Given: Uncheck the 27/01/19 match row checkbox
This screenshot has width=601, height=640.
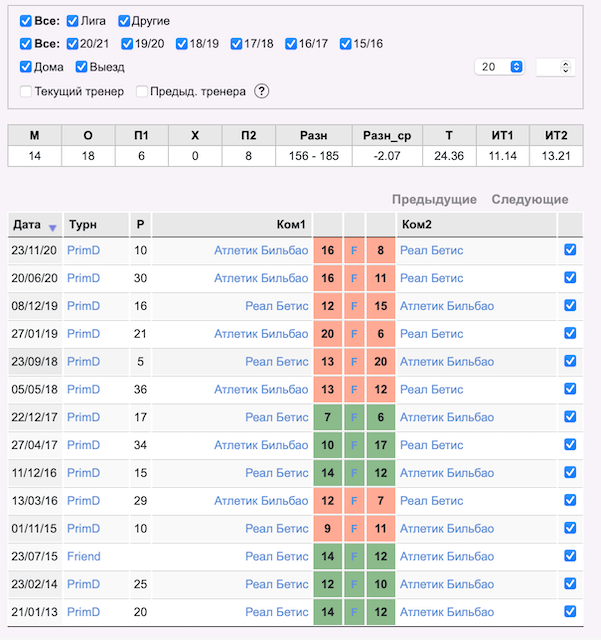Looking at the screenshot, I should point(570,333).
